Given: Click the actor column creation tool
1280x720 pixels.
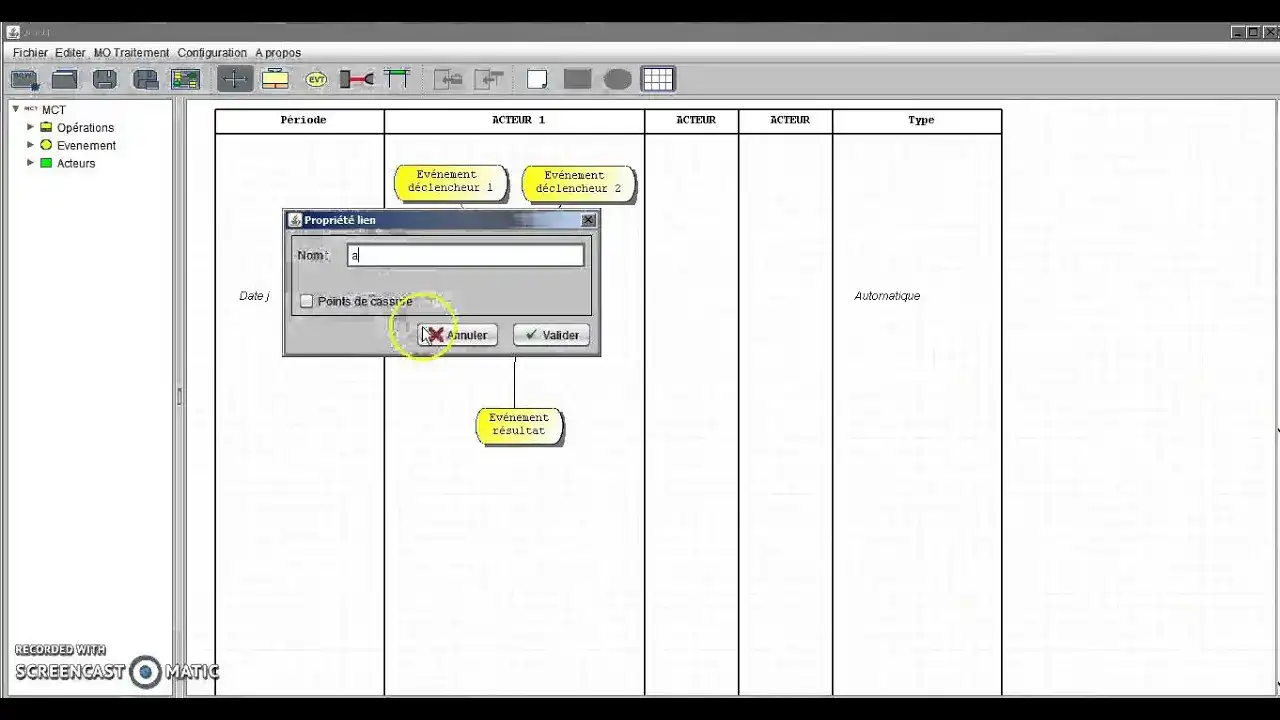Looking at the screenshot, I should (x=397, y=78).
